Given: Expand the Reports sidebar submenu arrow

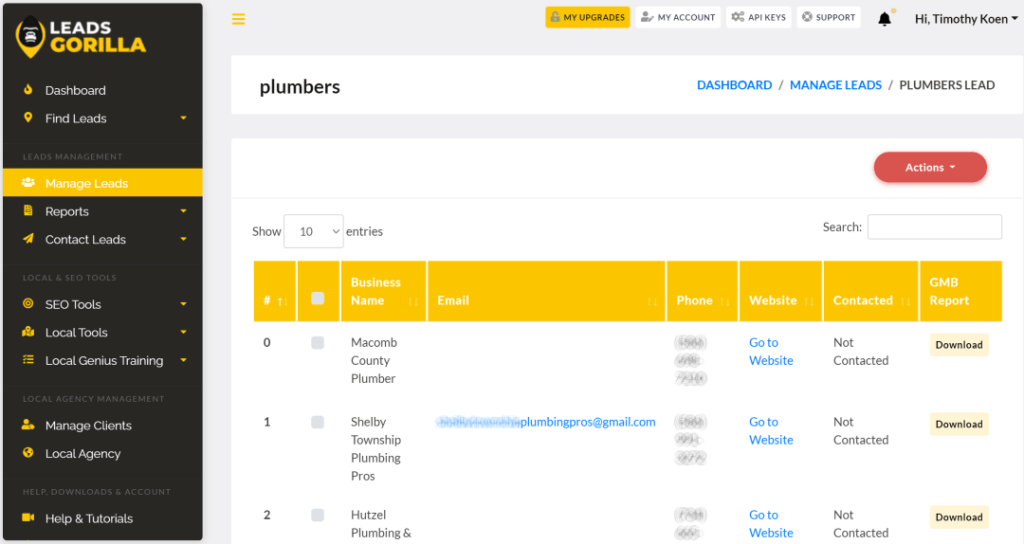Looking at the screenshot, I should pyautogui.click(x=184, y=211).
